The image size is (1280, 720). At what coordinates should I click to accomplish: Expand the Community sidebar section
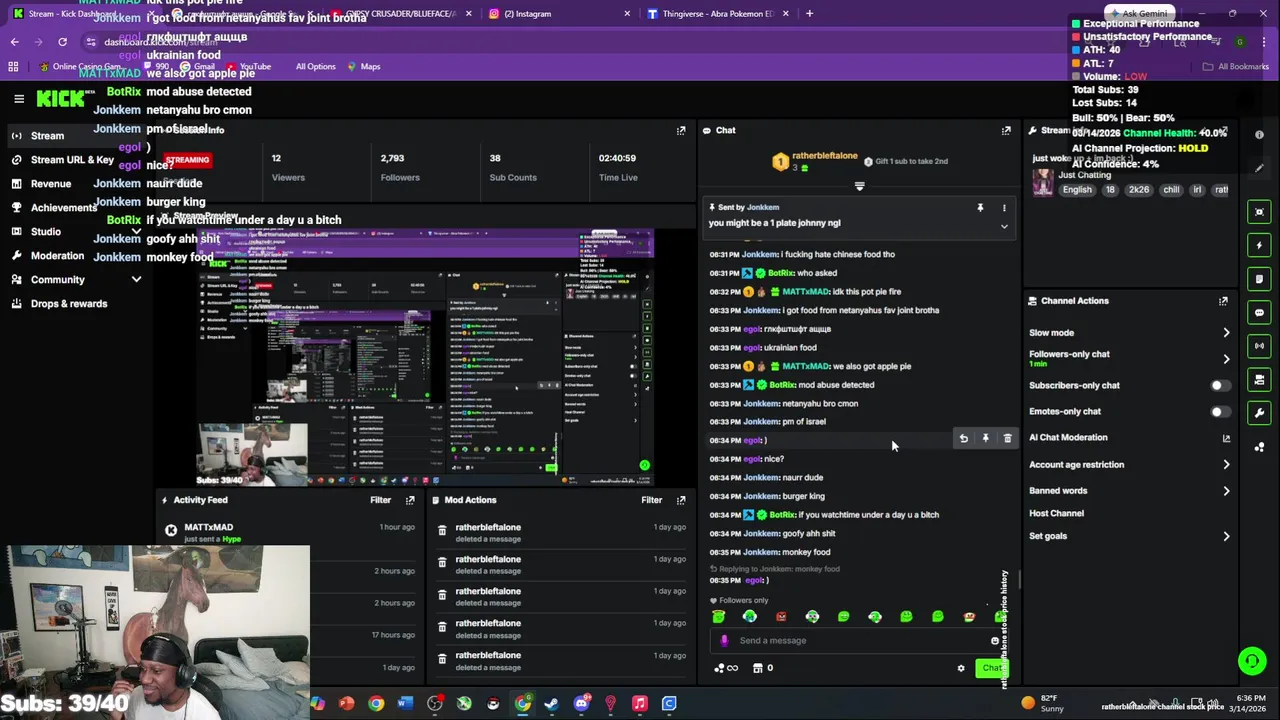tap(137, 280)
